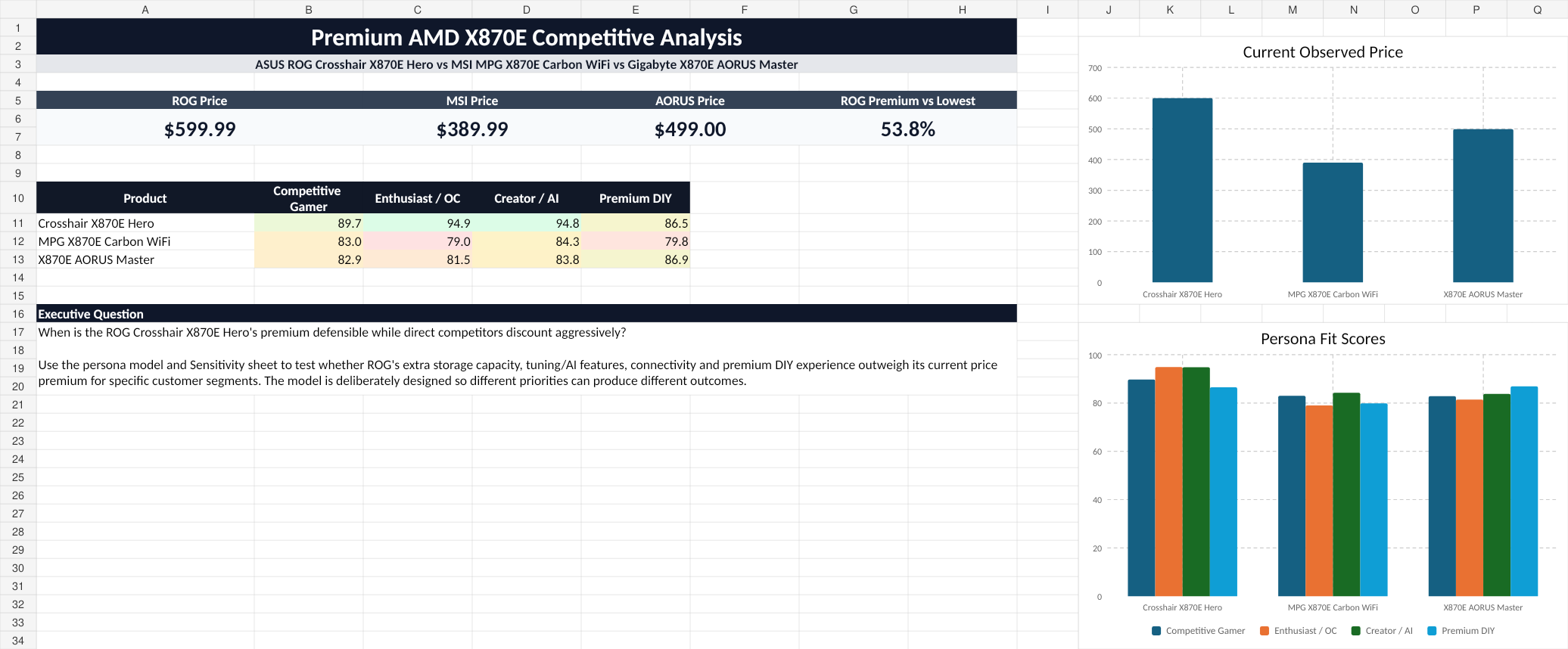Select row 11 header

(18, 223)
